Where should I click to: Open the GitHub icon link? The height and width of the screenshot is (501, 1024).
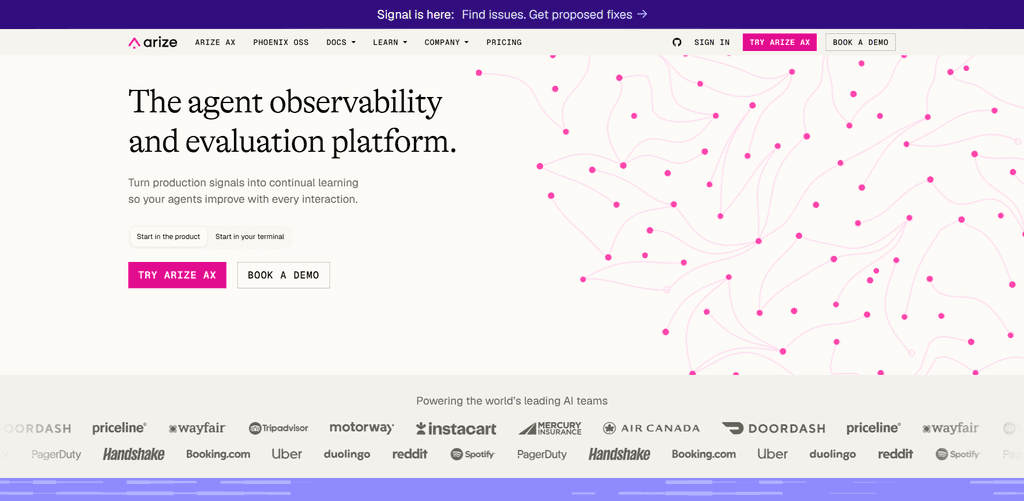(677, 42)
